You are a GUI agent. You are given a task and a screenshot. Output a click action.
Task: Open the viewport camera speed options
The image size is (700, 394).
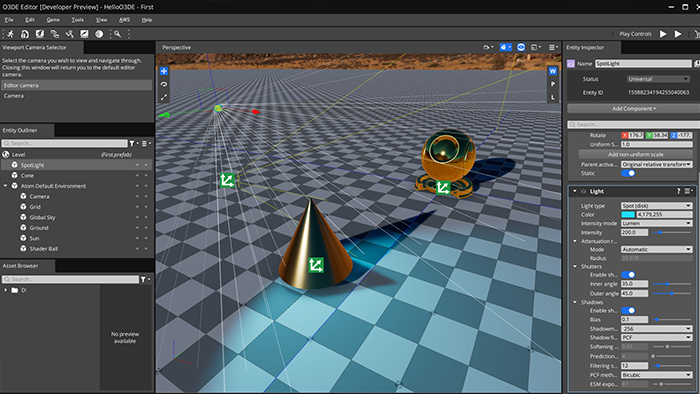click(488, 47)
